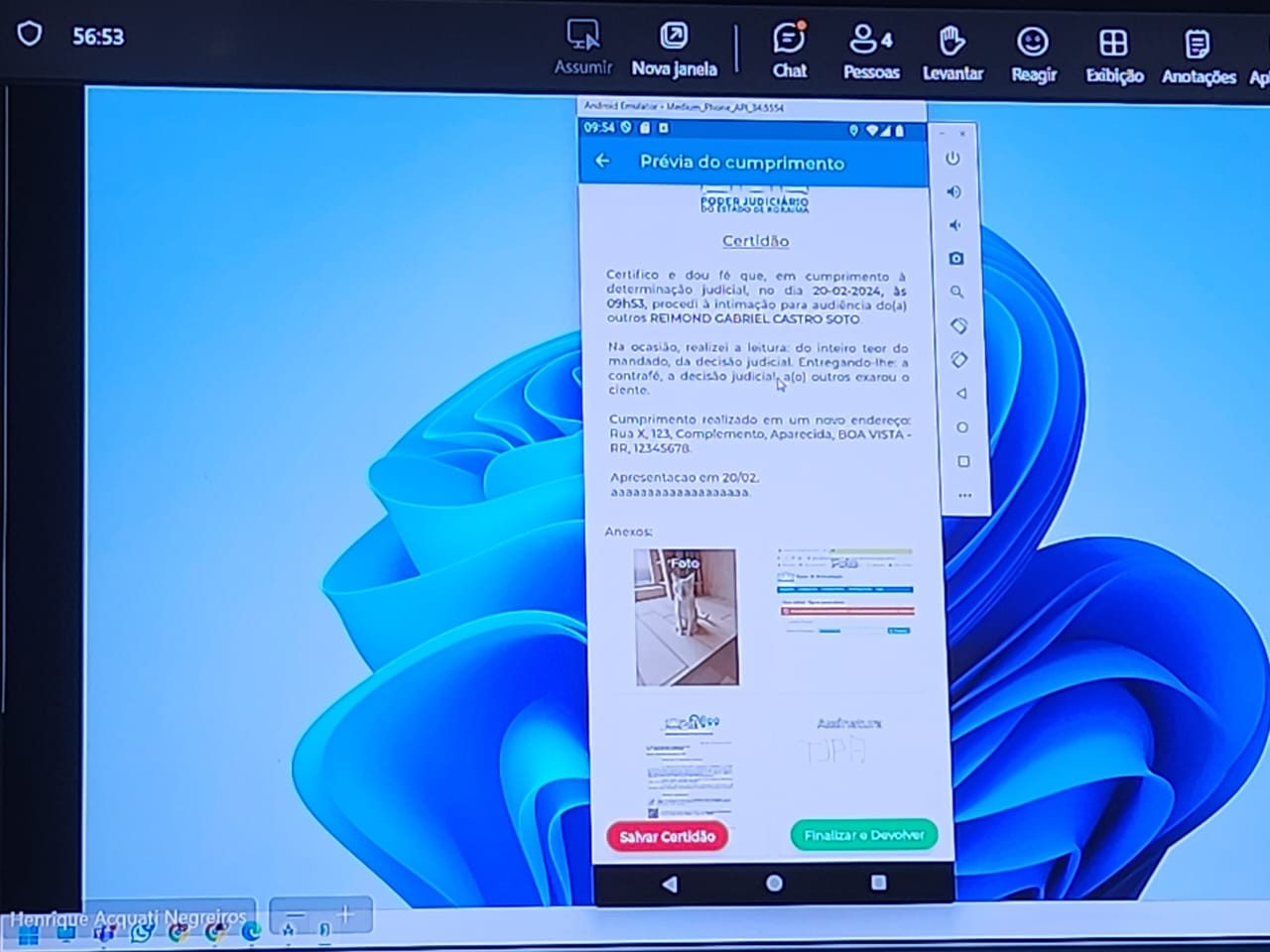Viewport: 1270px width, 952px height.
Task: Open the cat Foto attachment thumbnail
Action: pyautogui.click(x=686, y=617)
